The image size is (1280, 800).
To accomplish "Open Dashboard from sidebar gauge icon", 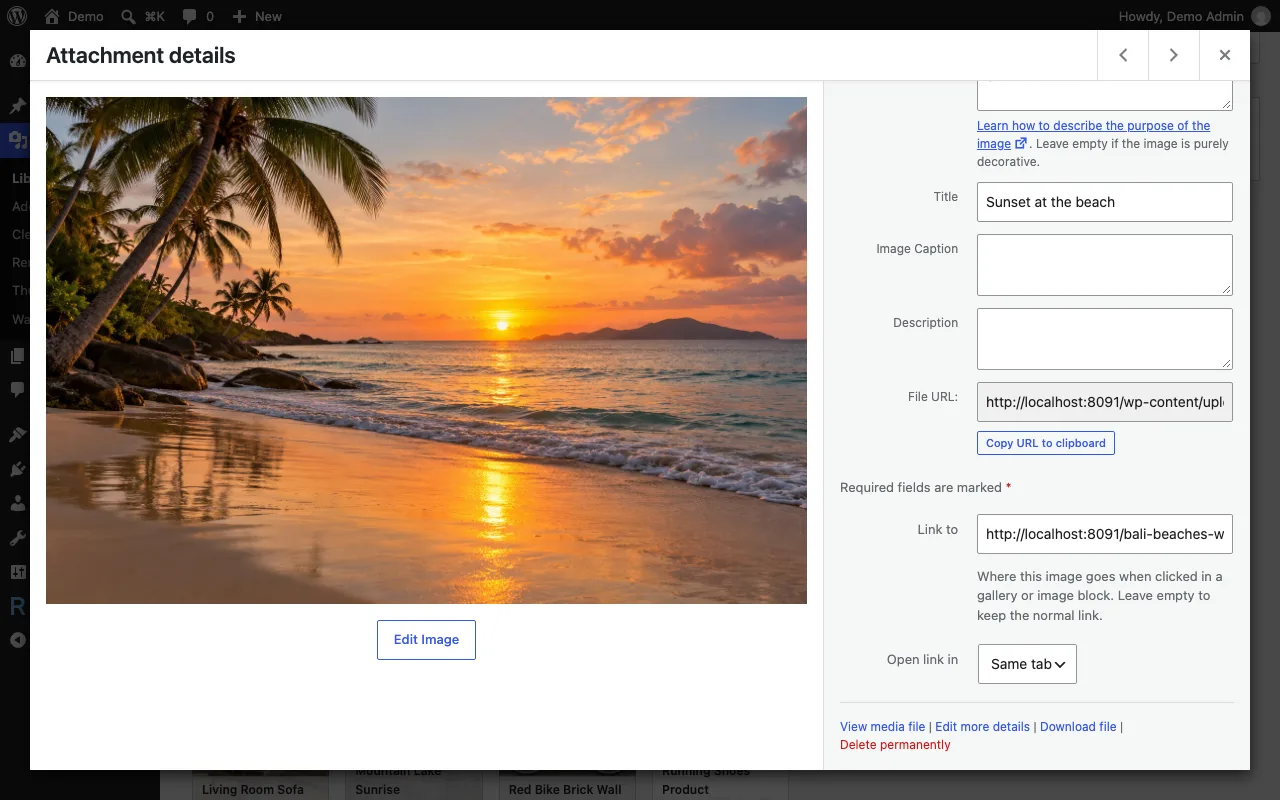I will point(16,60).
